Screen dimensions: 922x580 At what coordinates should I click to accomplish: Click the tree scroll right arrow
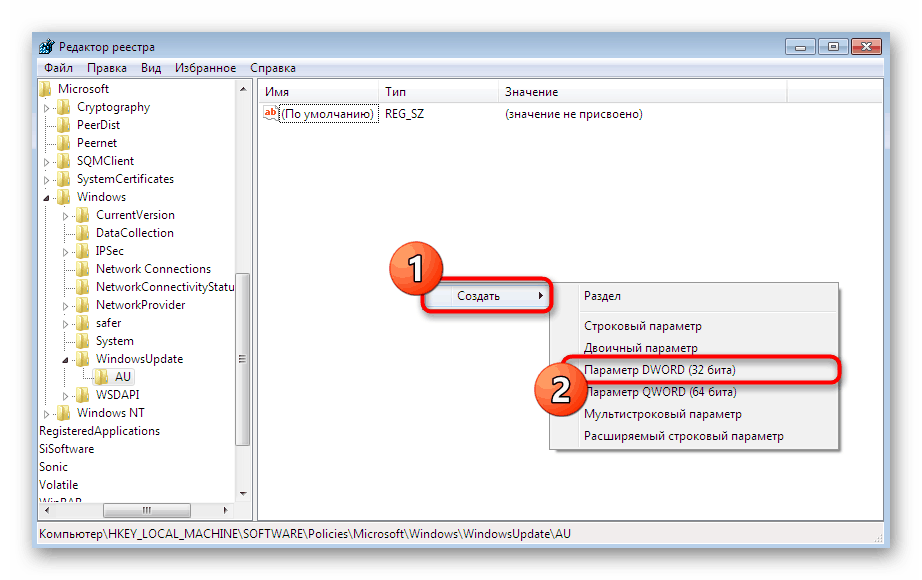(226, 511)
